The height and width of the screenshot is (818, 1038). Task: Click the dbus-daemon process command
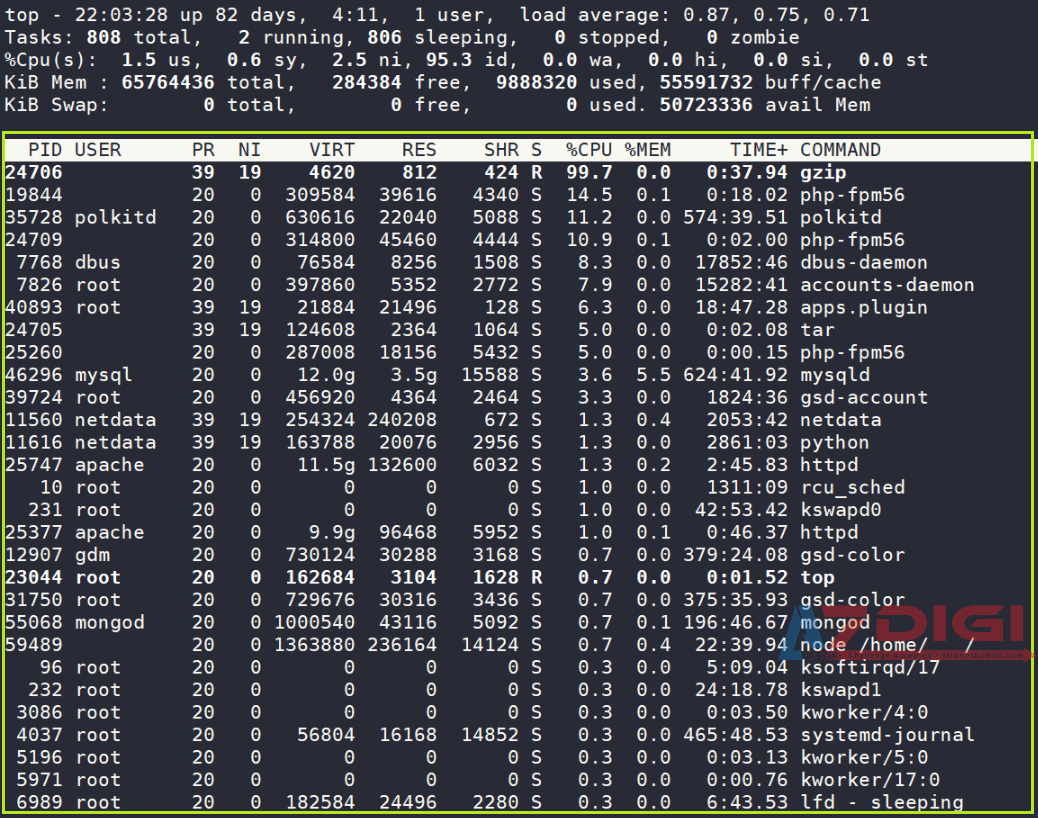click(x=863, y=262)
